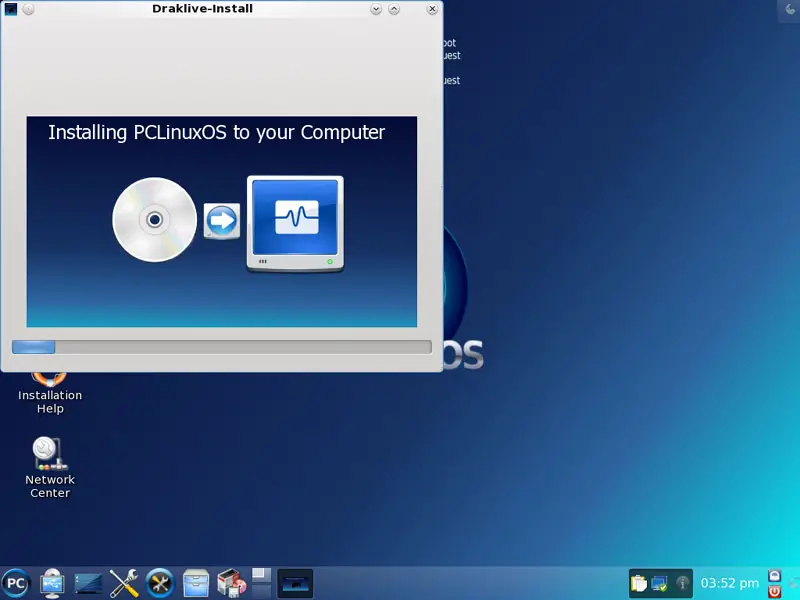Click the network monitor tray icon

click(660, 583)
